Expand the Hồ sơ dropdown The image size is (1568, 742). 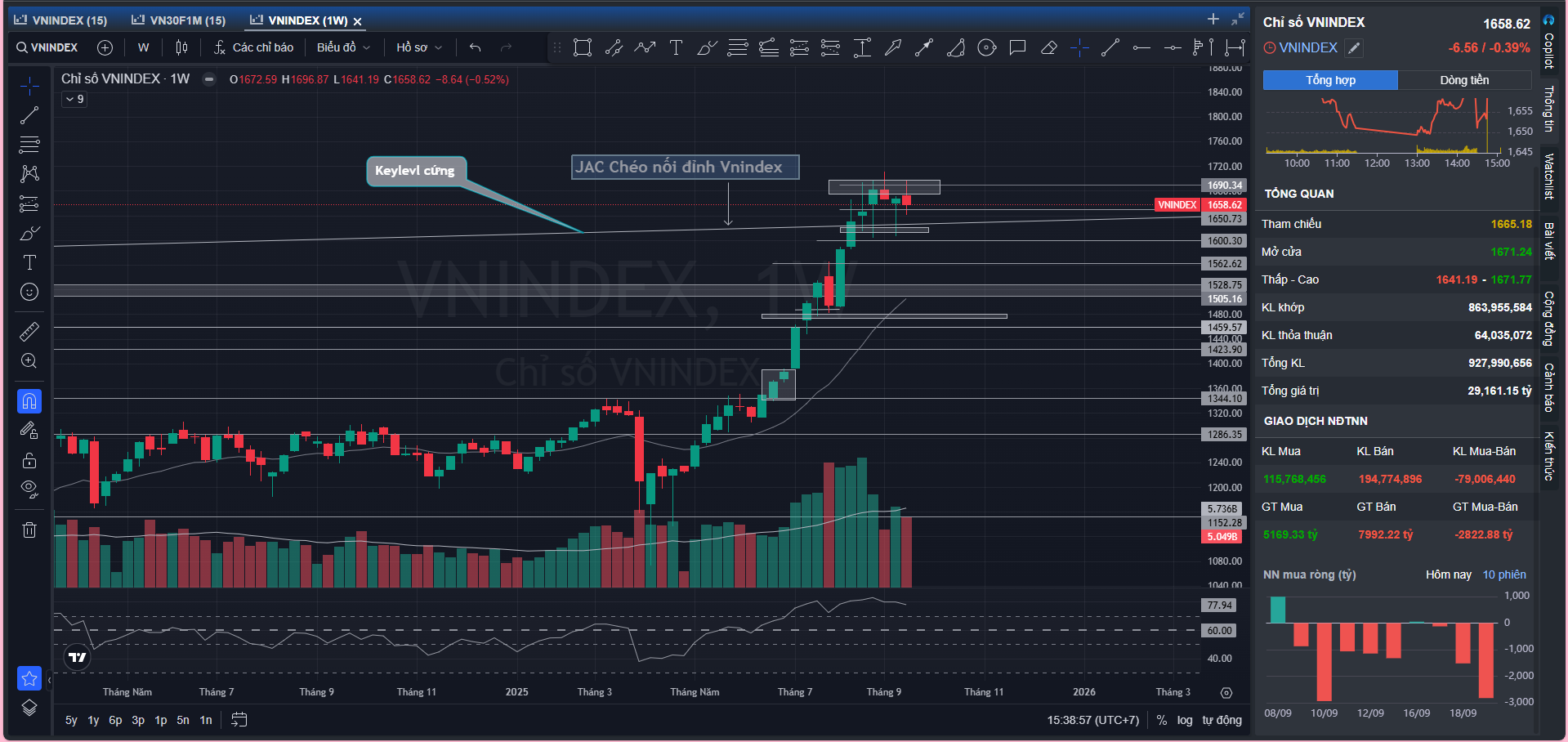[419, 47]
